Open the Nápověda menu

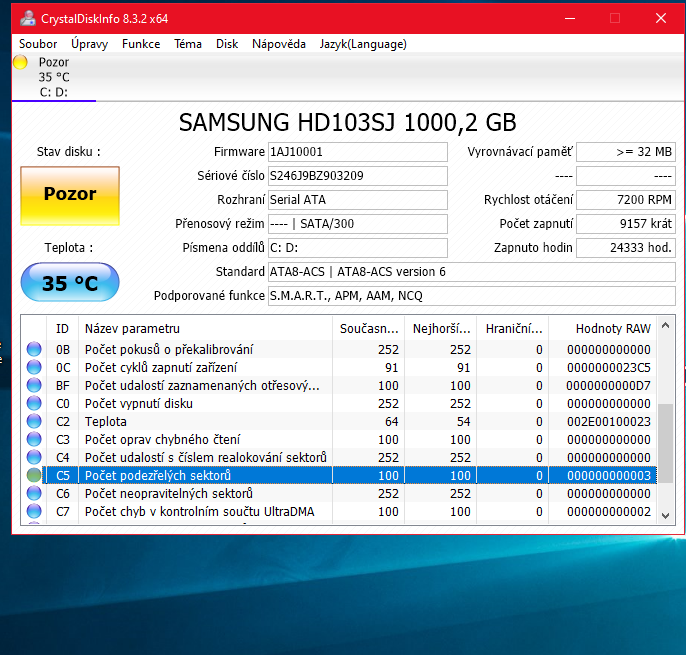tap(279, 44)
